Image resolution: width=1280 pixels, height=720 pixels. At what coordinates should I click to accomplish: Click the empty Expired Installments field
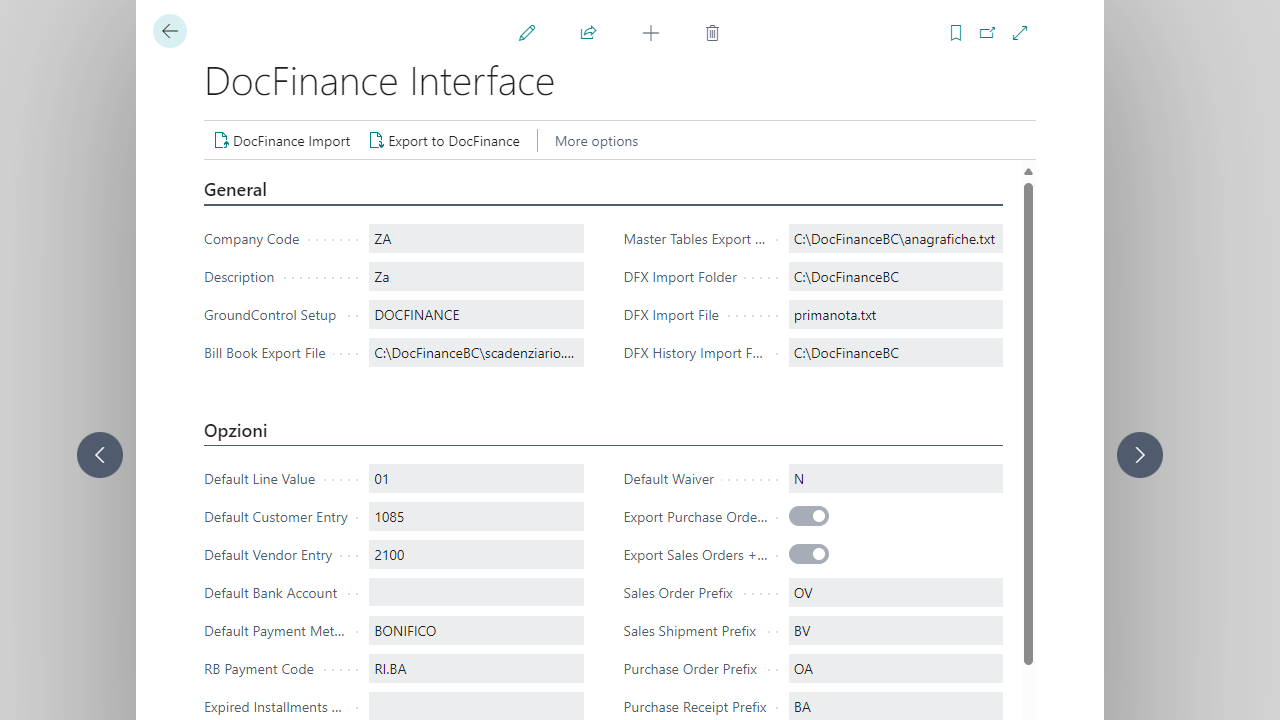(476, 706)
